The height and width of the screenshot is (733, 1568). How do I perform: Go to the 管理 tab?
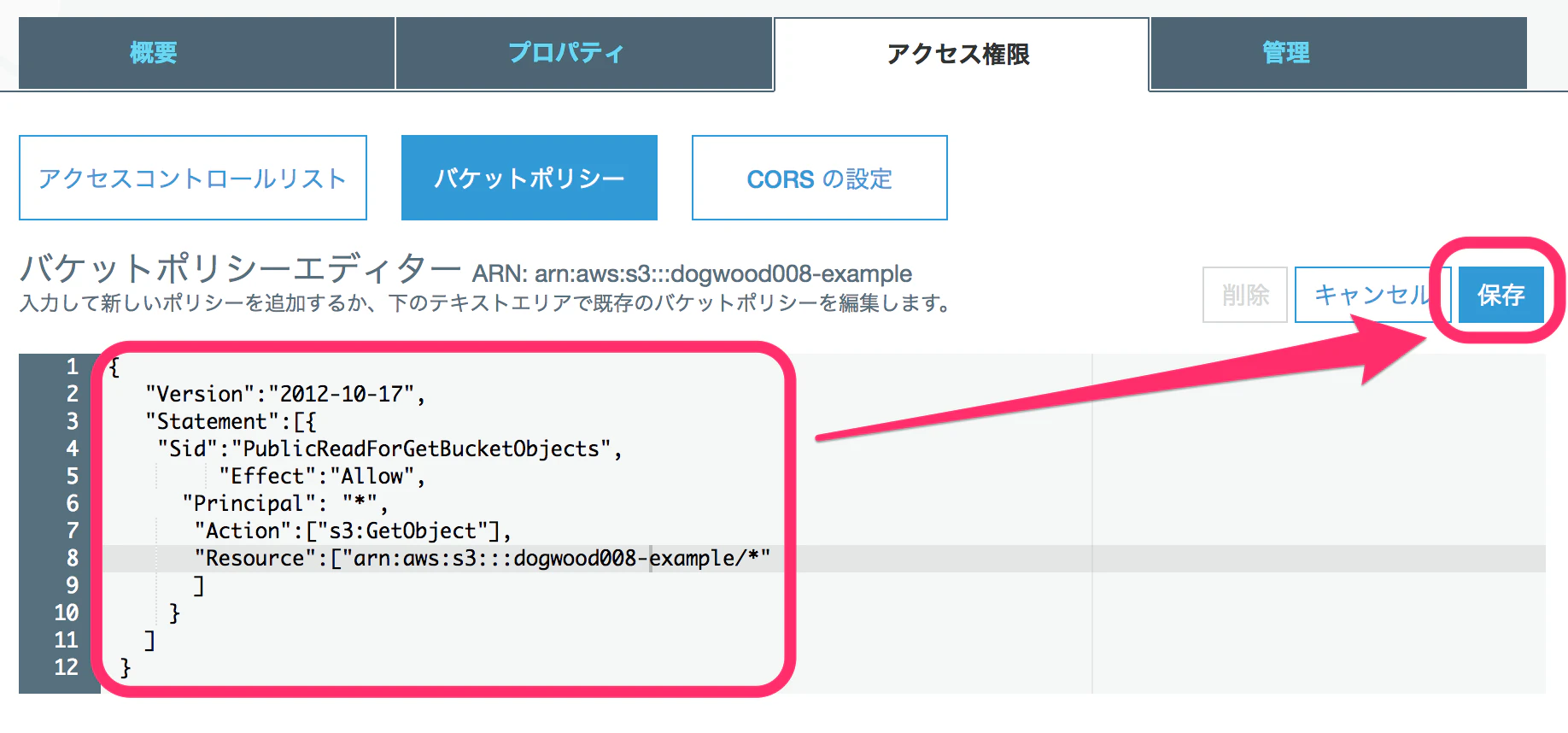click(1339, 53)
